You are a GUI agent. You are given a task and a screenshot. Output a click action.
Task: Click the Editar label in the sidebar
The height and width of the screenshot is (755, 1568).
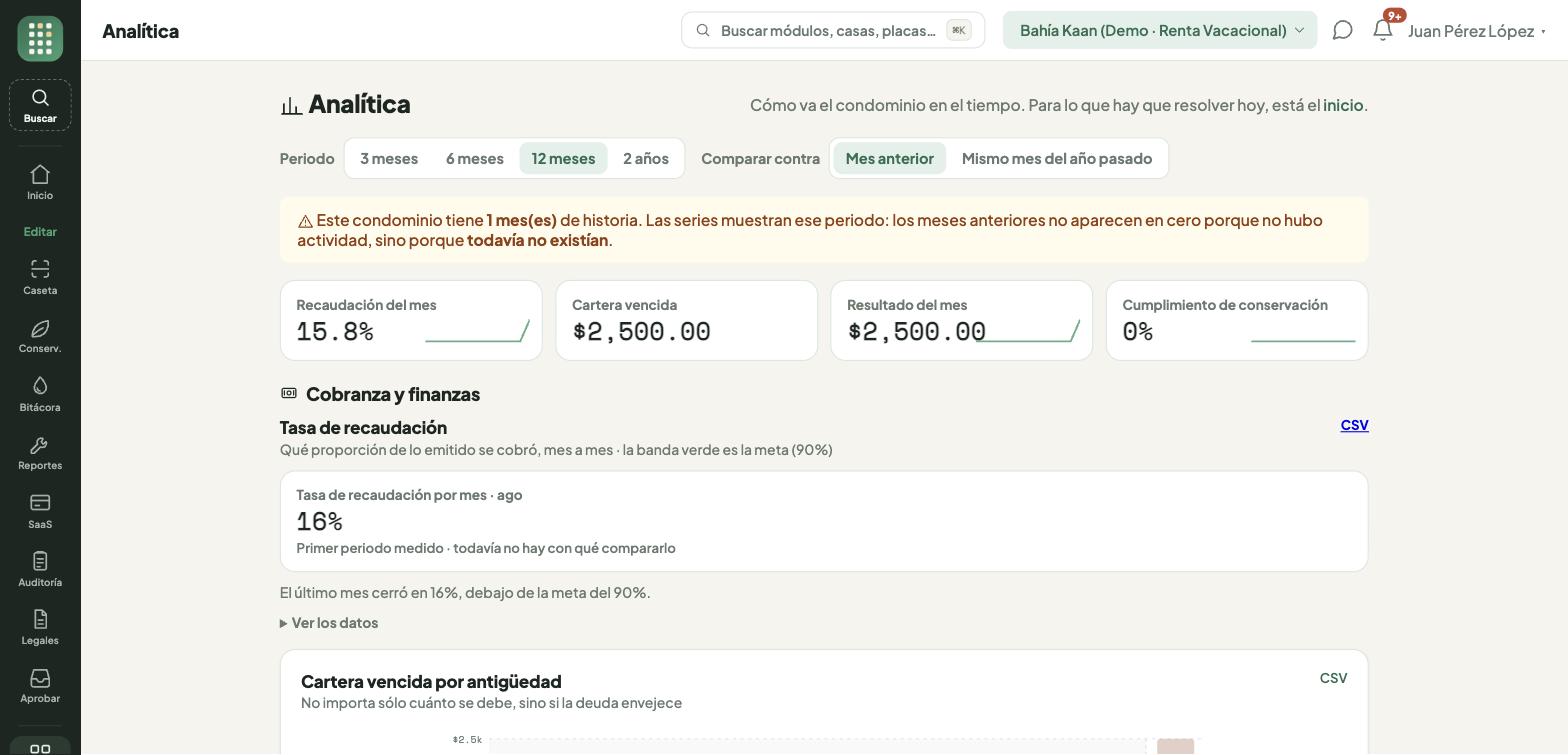click(x=40, y=232)
